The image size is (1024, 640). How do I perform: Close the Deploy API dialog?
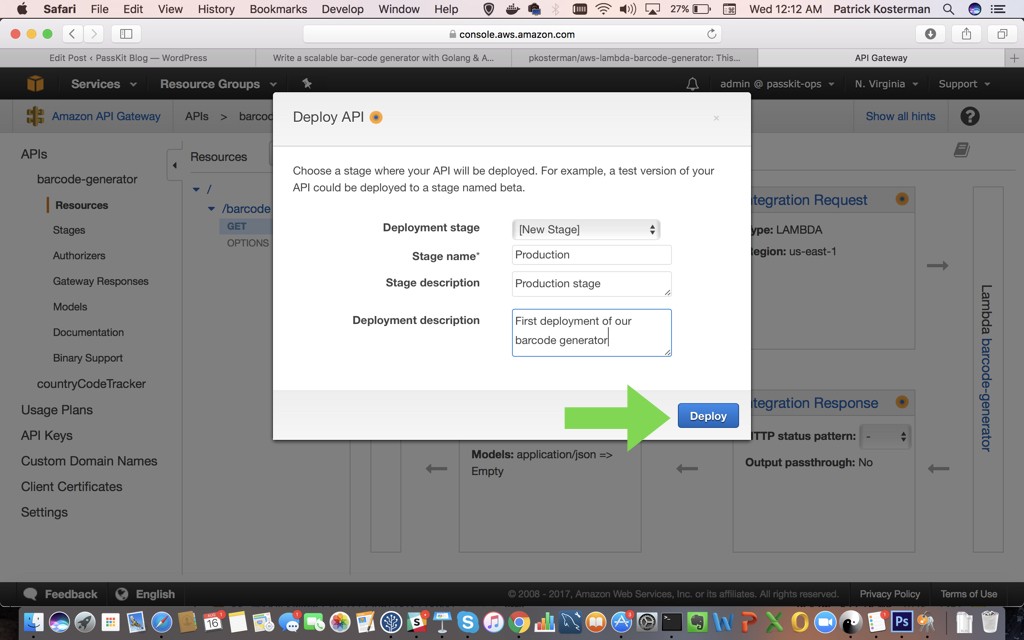pos(716,118)
